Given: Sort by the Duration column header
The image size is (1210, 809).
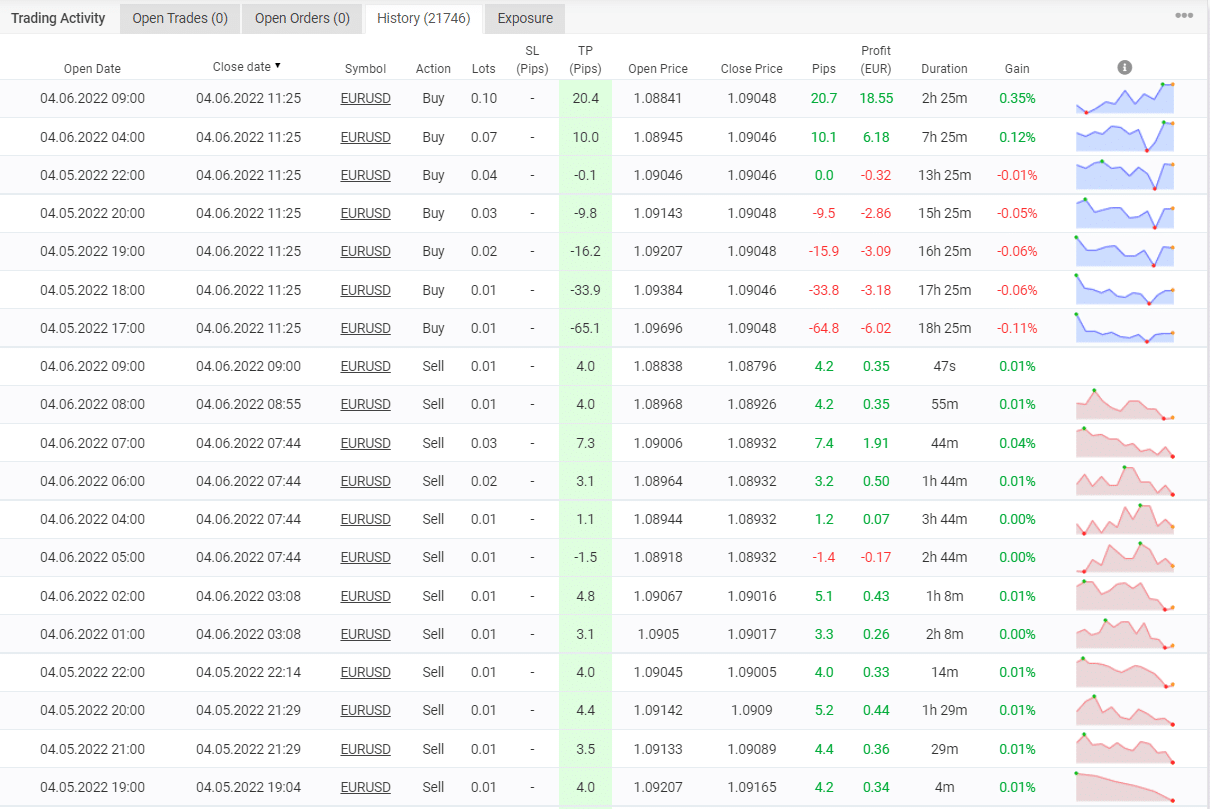Looking at the screenshot, I should (x=944, y=68).
